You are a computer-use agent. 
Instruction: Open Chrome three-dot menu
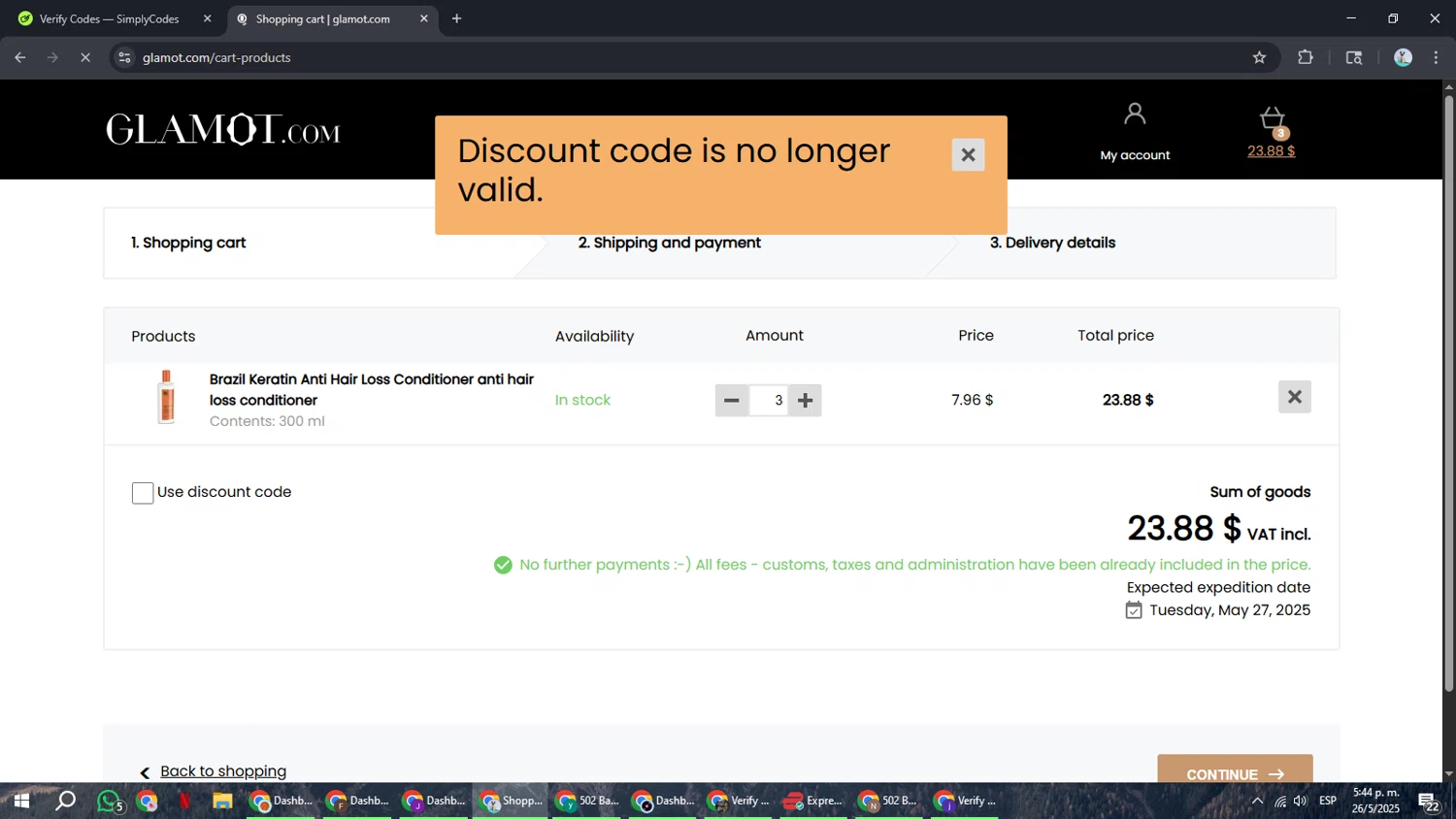1437,57
